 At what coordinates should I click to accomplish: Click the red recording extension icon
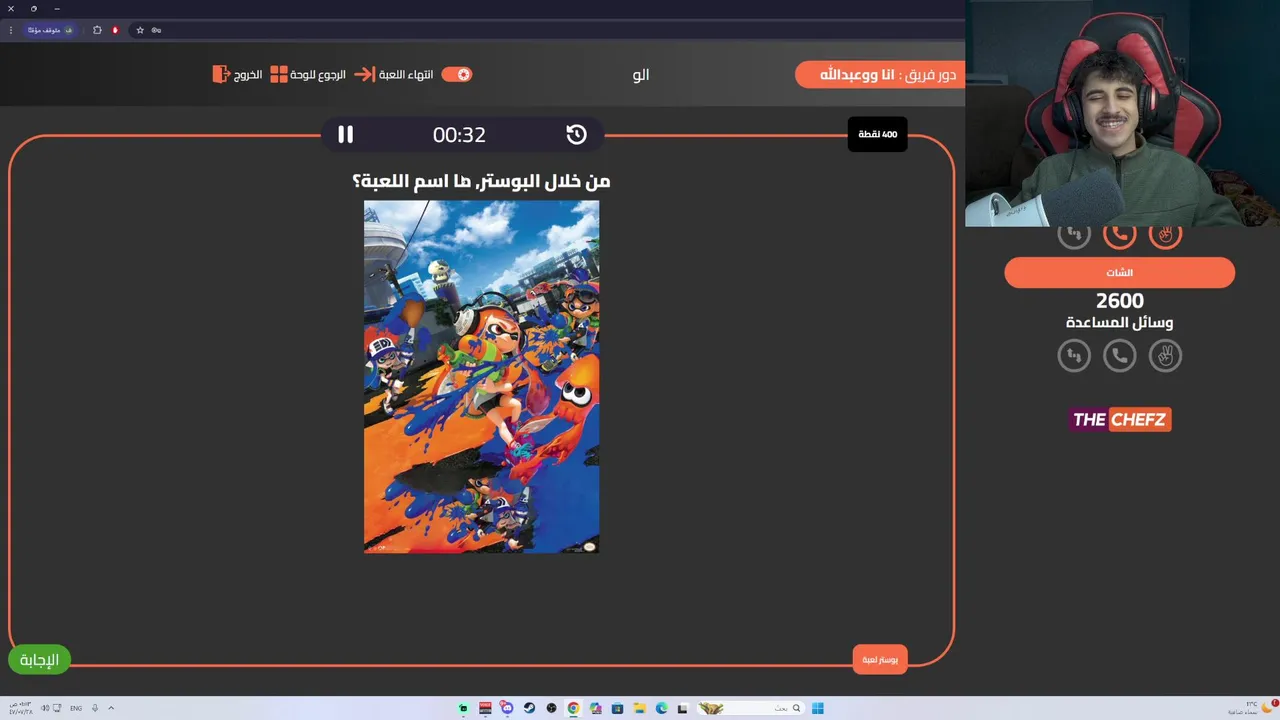point(115,30)
